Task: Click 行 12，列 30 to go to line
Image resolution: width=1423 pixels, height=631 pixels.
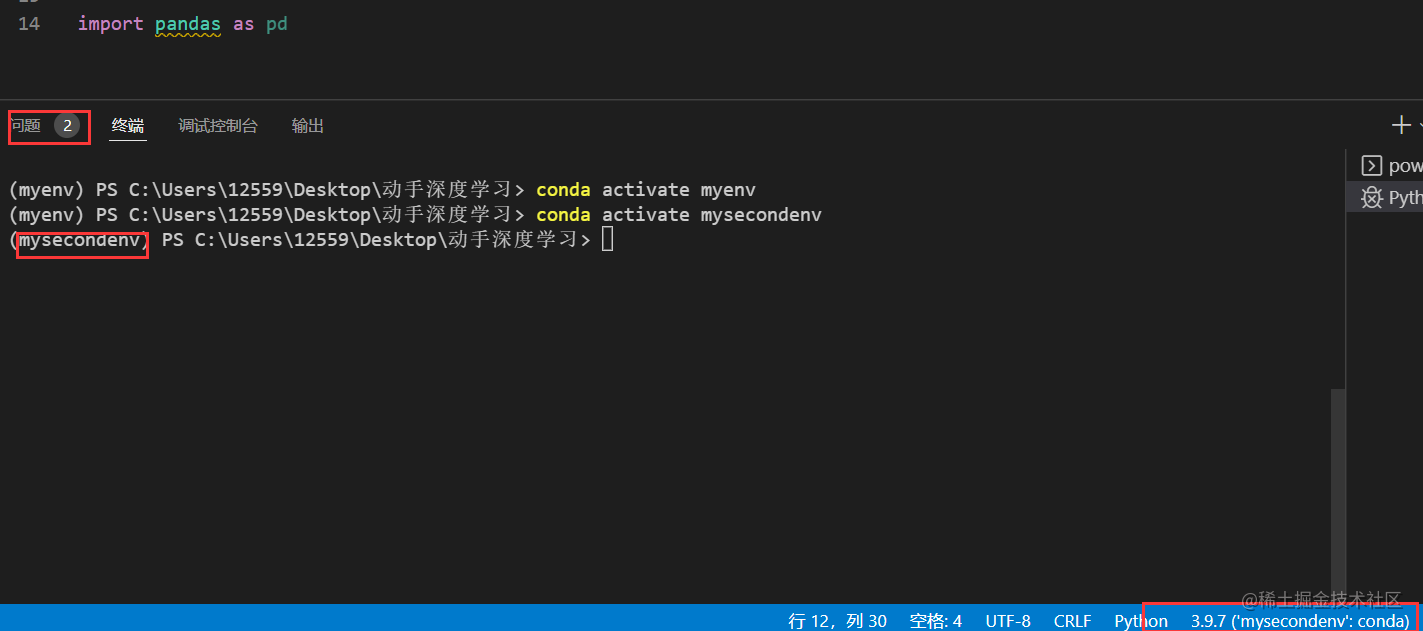Action: [838, 620]
